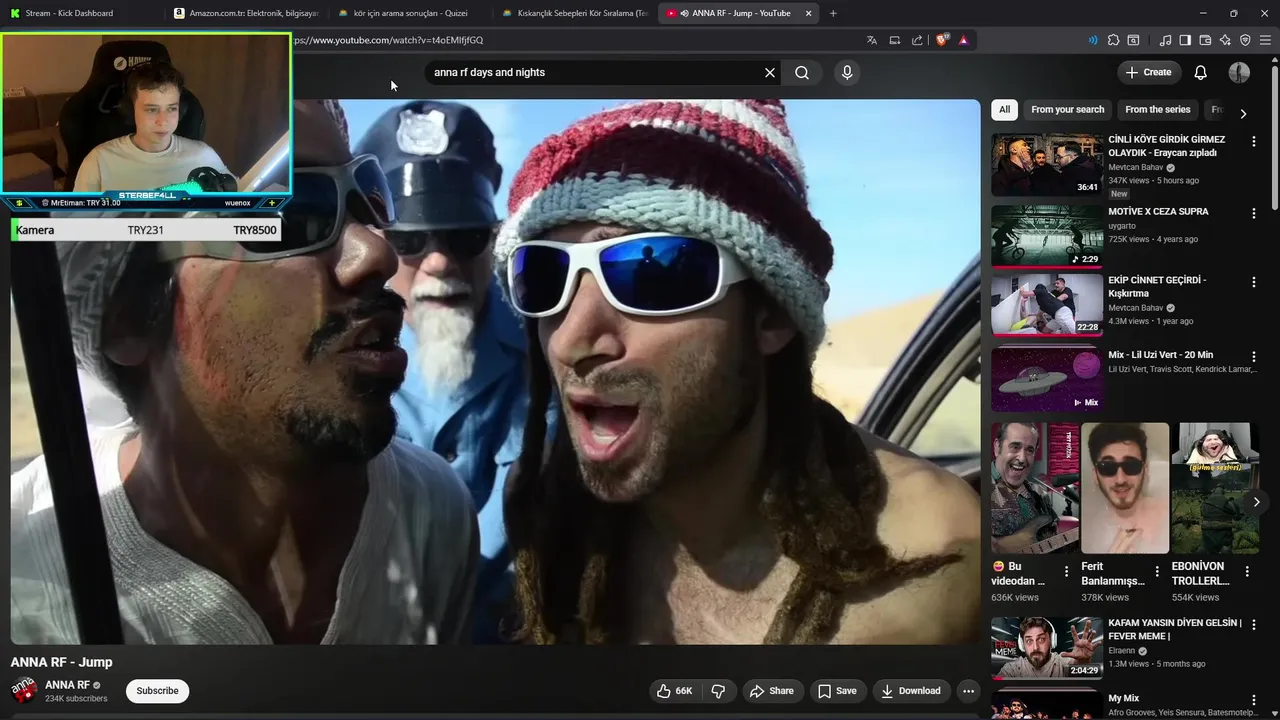Click the VPN shield icon

[x=1245, y=40]
